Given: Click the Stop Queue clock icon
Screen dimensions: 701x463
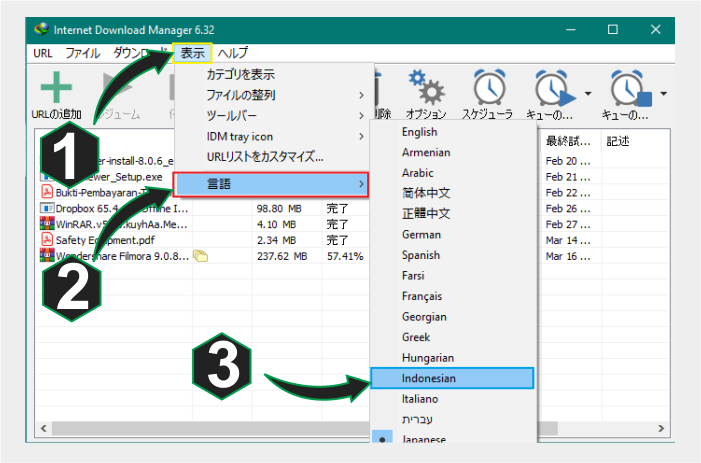Looking at the screenshot, I should coord(631,88).
